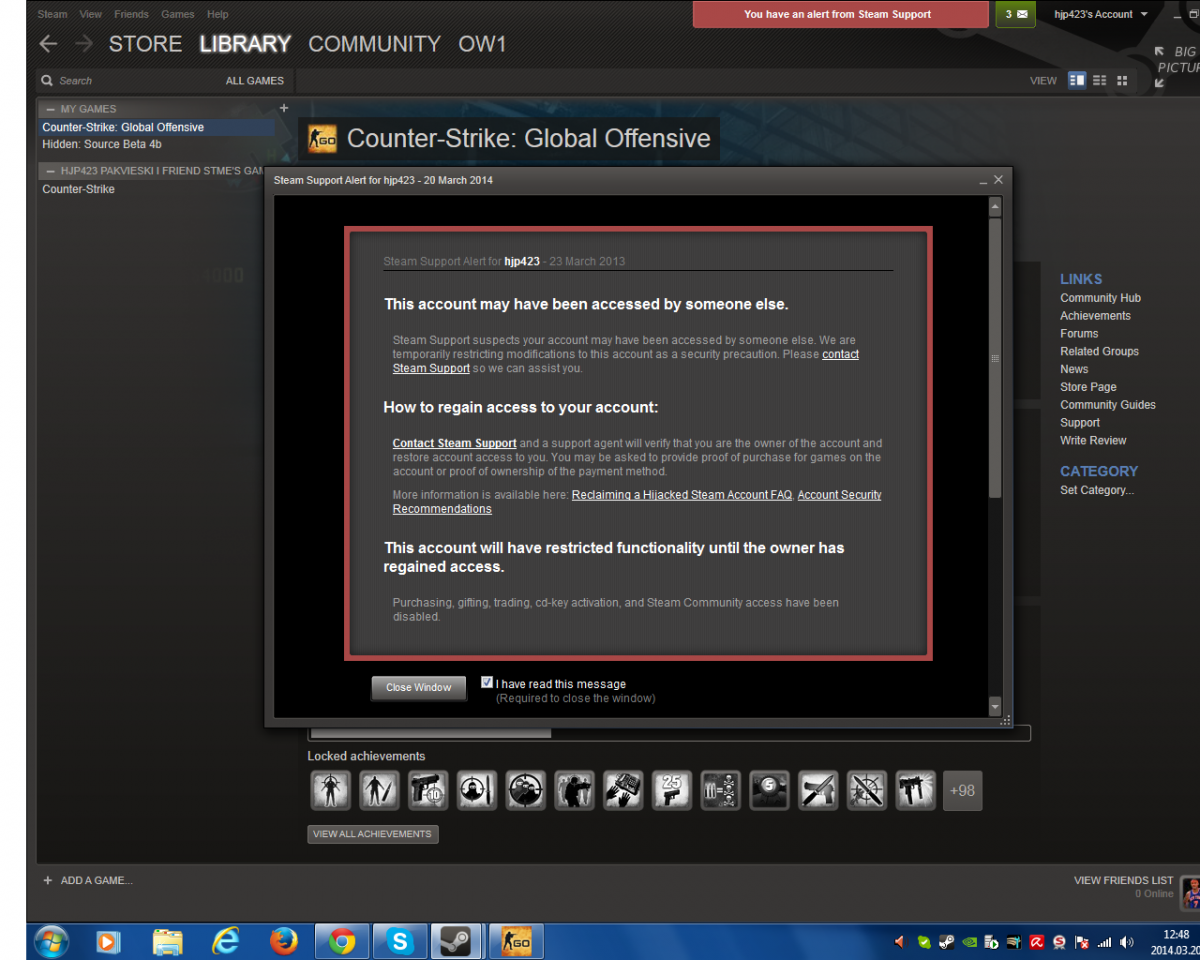Open the hjp423's Account dropdown
This screenshot has width=1200, height=960.
(x=1101, y=14)
